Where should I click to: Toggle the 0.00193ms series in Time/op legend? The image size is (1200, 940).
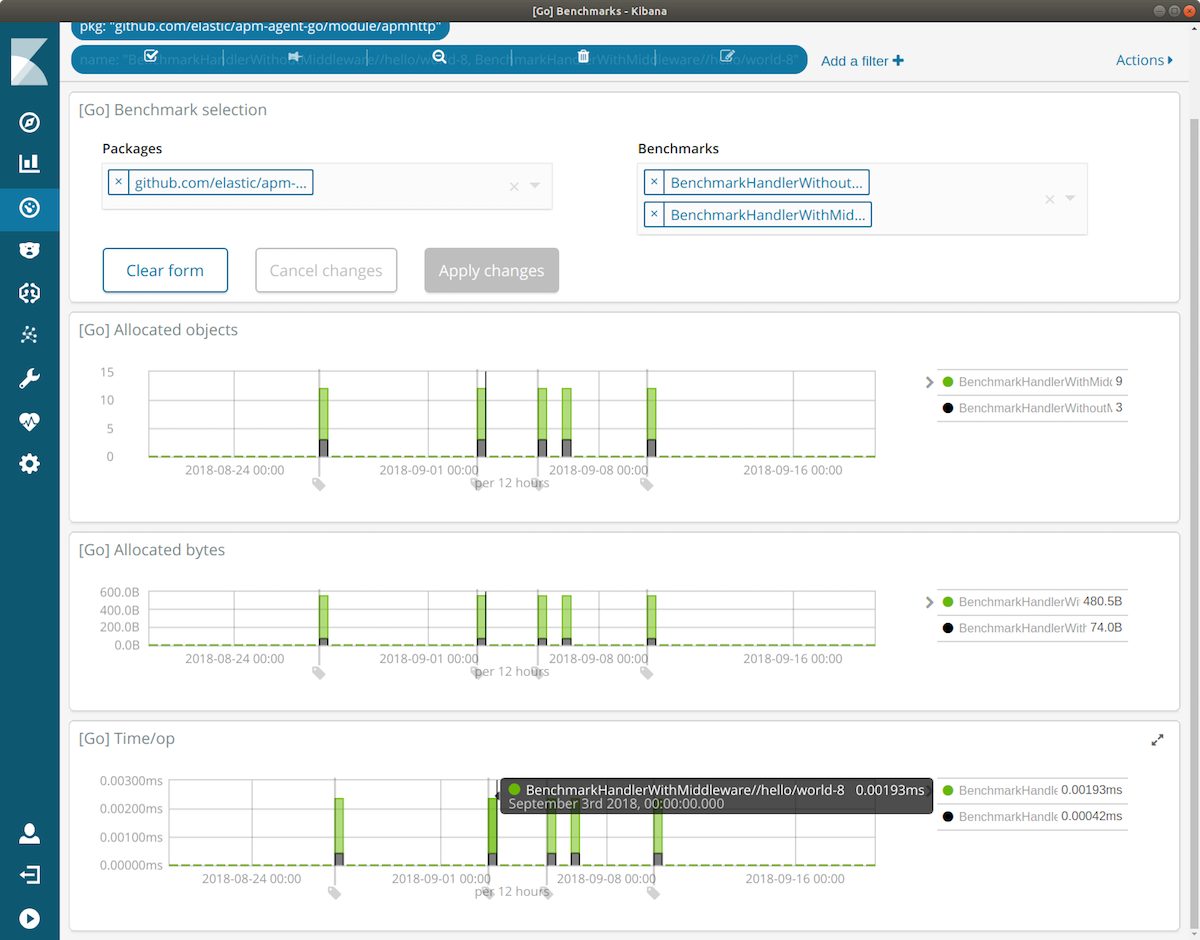1032,790
